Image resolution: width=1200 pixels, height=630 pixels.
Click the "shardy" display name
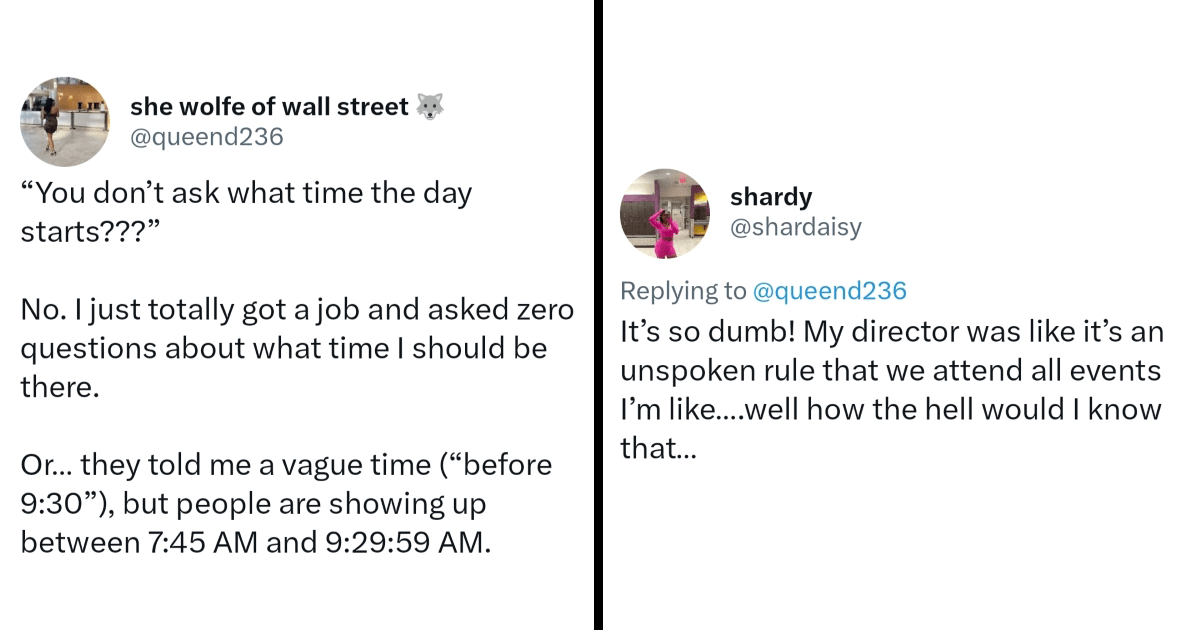(x=771, y=197)
